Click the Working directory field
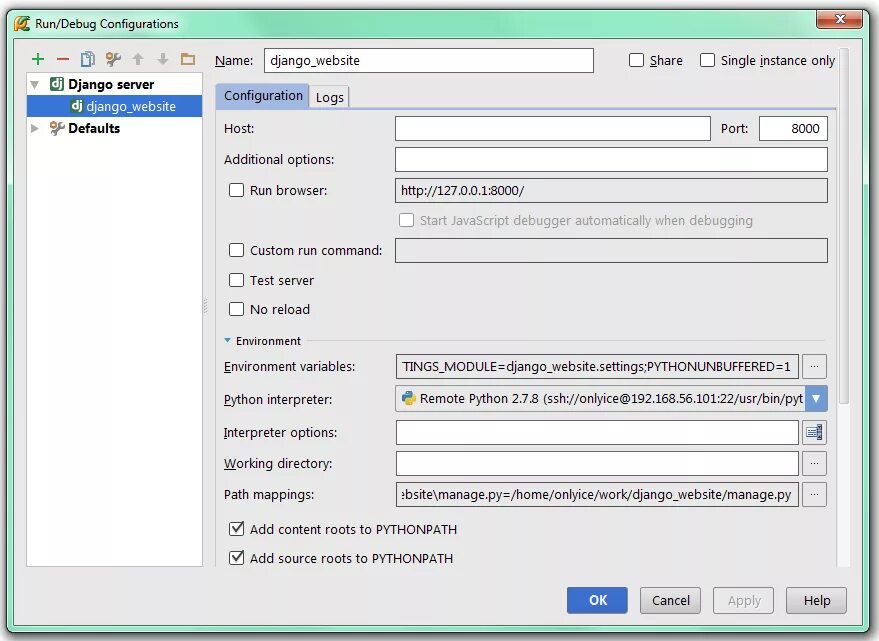Screen dimensions: 879x641 (x=597, y=464)
